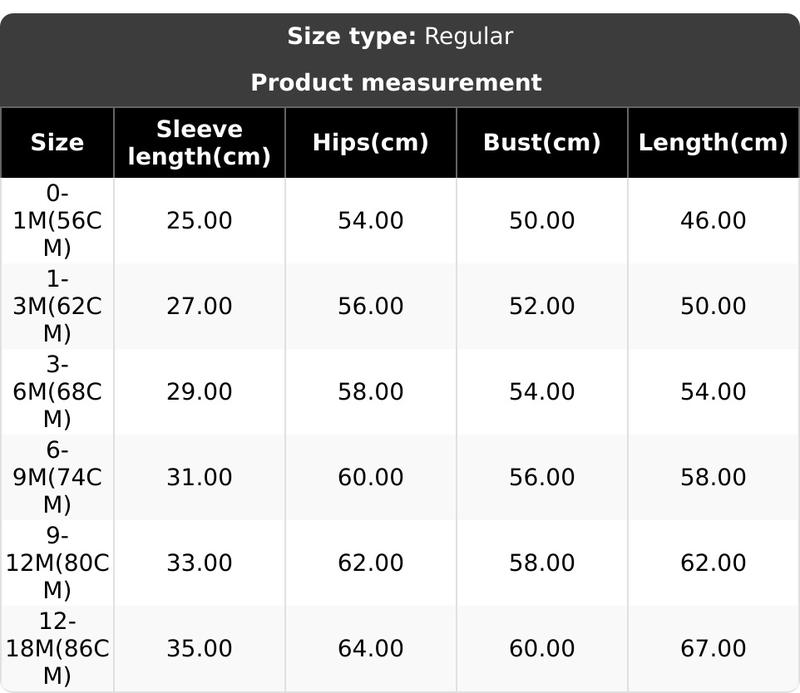The height and width of the screenshot is (693, 800).
Task: Click the Hips(cm) column header
Action: (370, 142)
